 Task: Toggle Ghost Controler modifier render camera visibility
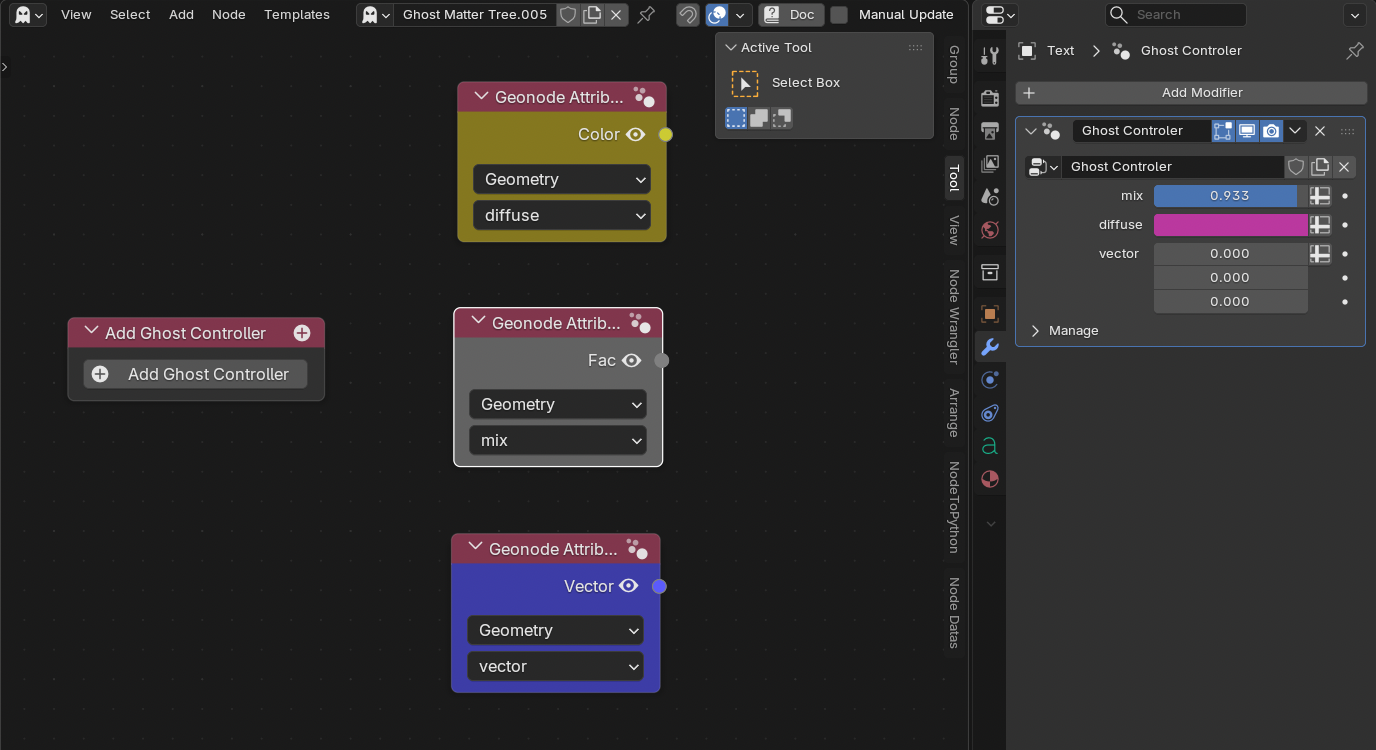pos(1271,131)
